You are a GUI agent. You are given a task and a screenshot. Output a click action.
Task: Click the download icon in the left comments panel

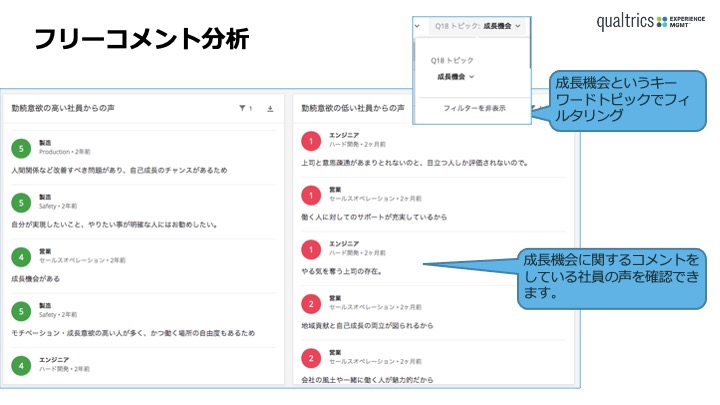[x=270, y=107]
